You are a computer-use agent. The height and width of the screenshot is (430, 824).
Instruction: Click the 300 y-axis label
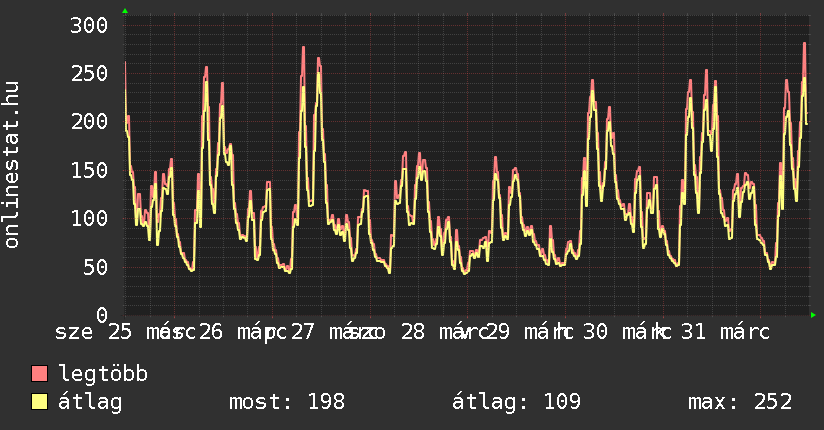point(88,25)
